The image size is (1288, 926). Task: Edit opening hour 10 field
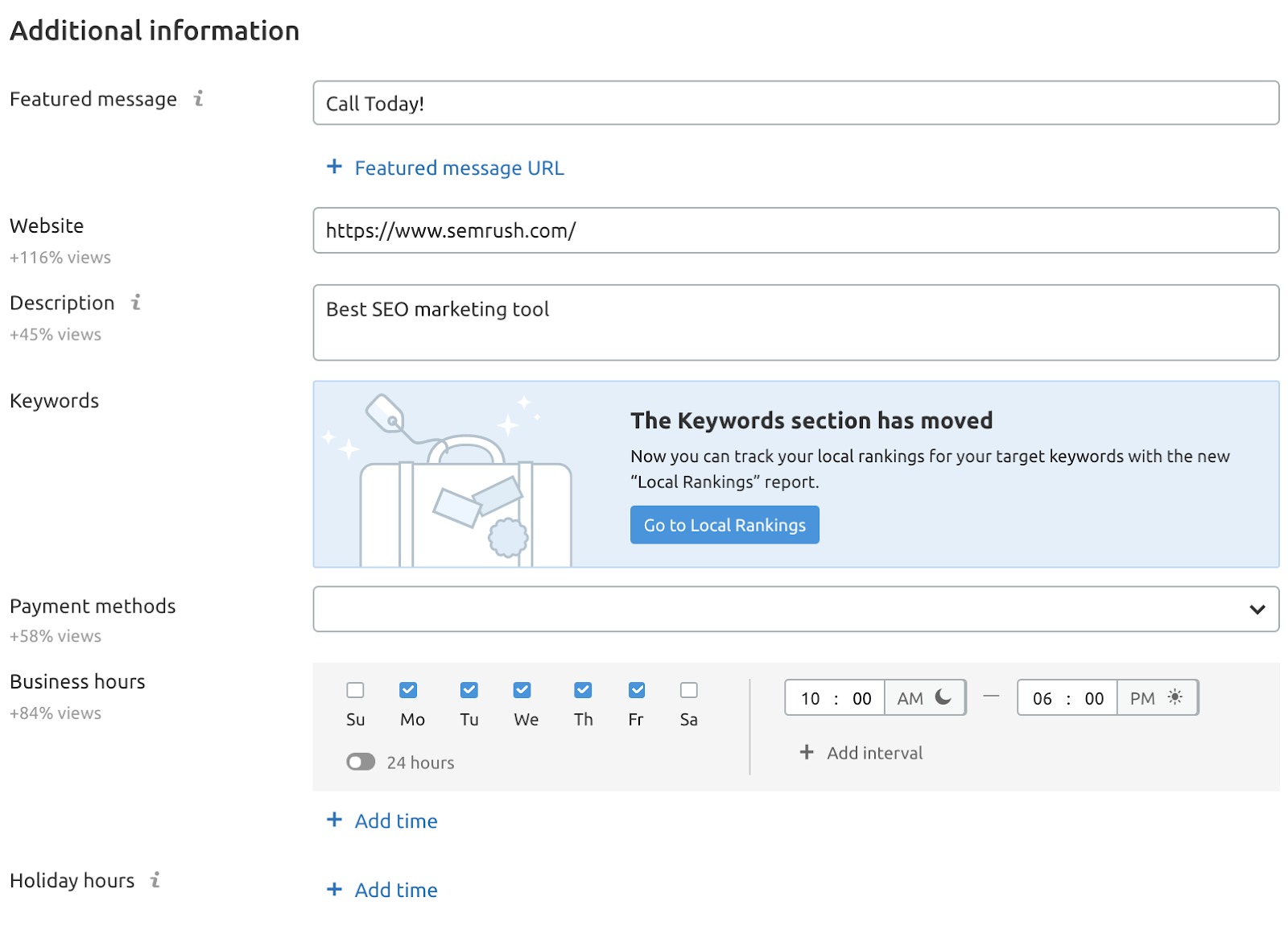[x=810, y=698]
